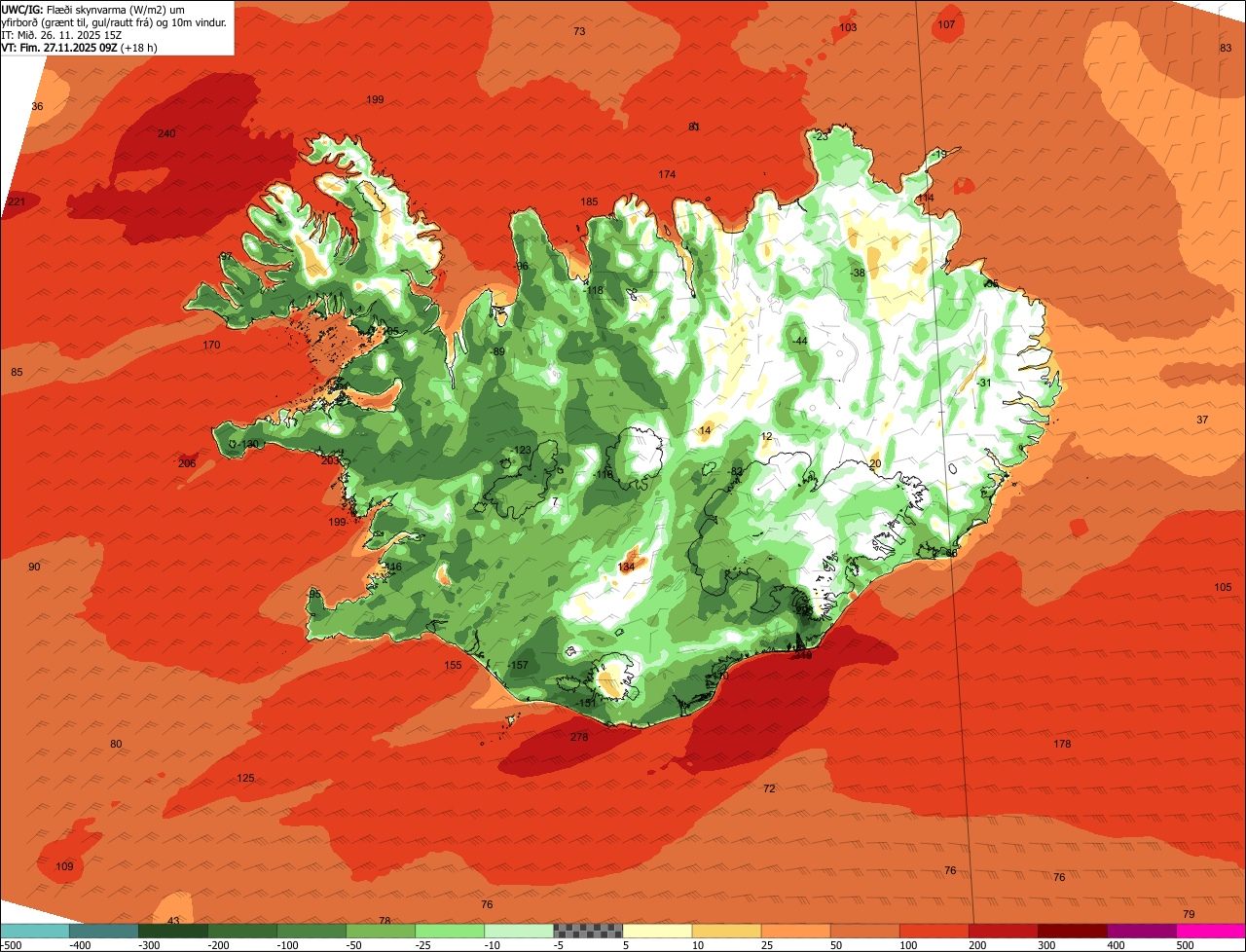Image resolution: width=1246 pixels, height=952 pixels.
Task: Click the inland value -123 in western Iceland
Action: tap(522, 450)
